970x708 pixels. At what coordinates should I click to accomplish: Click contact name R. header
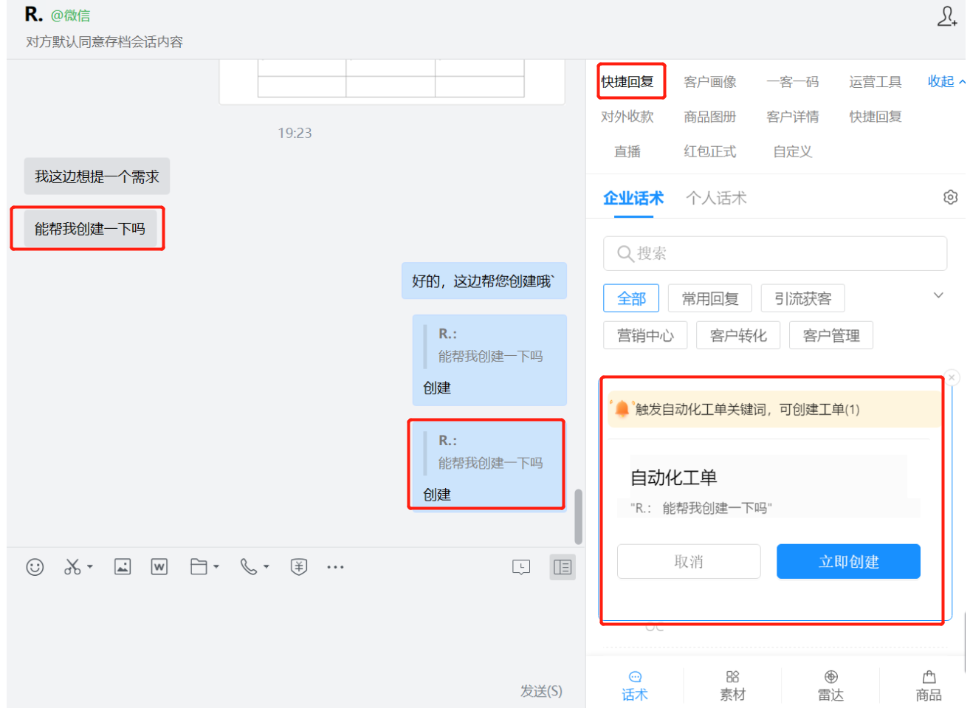(x=33, y=14)
